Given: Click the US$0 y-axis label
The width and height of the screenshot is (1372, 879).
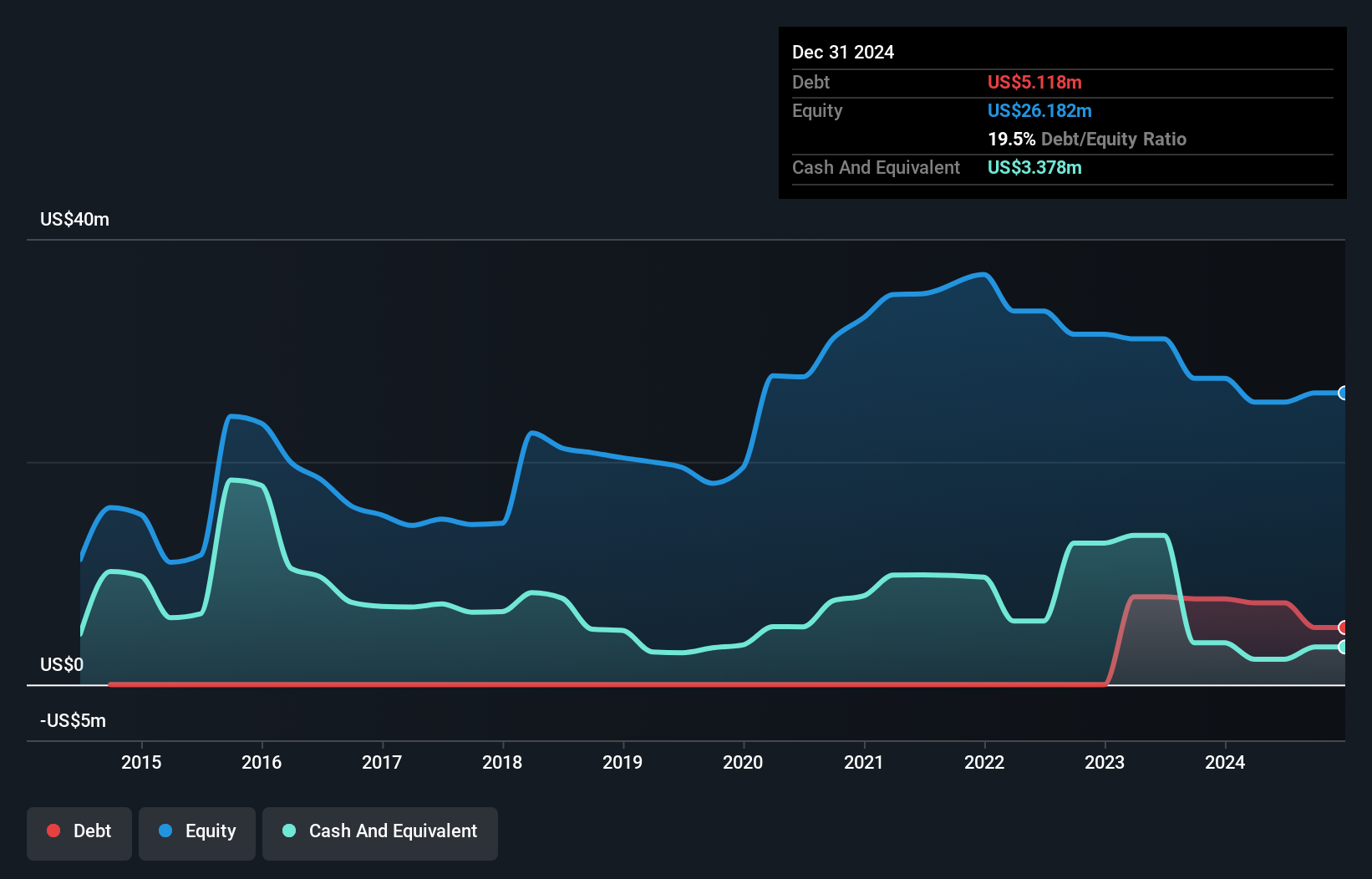Looking at the screenshot, I should click(x=62, y=665).
